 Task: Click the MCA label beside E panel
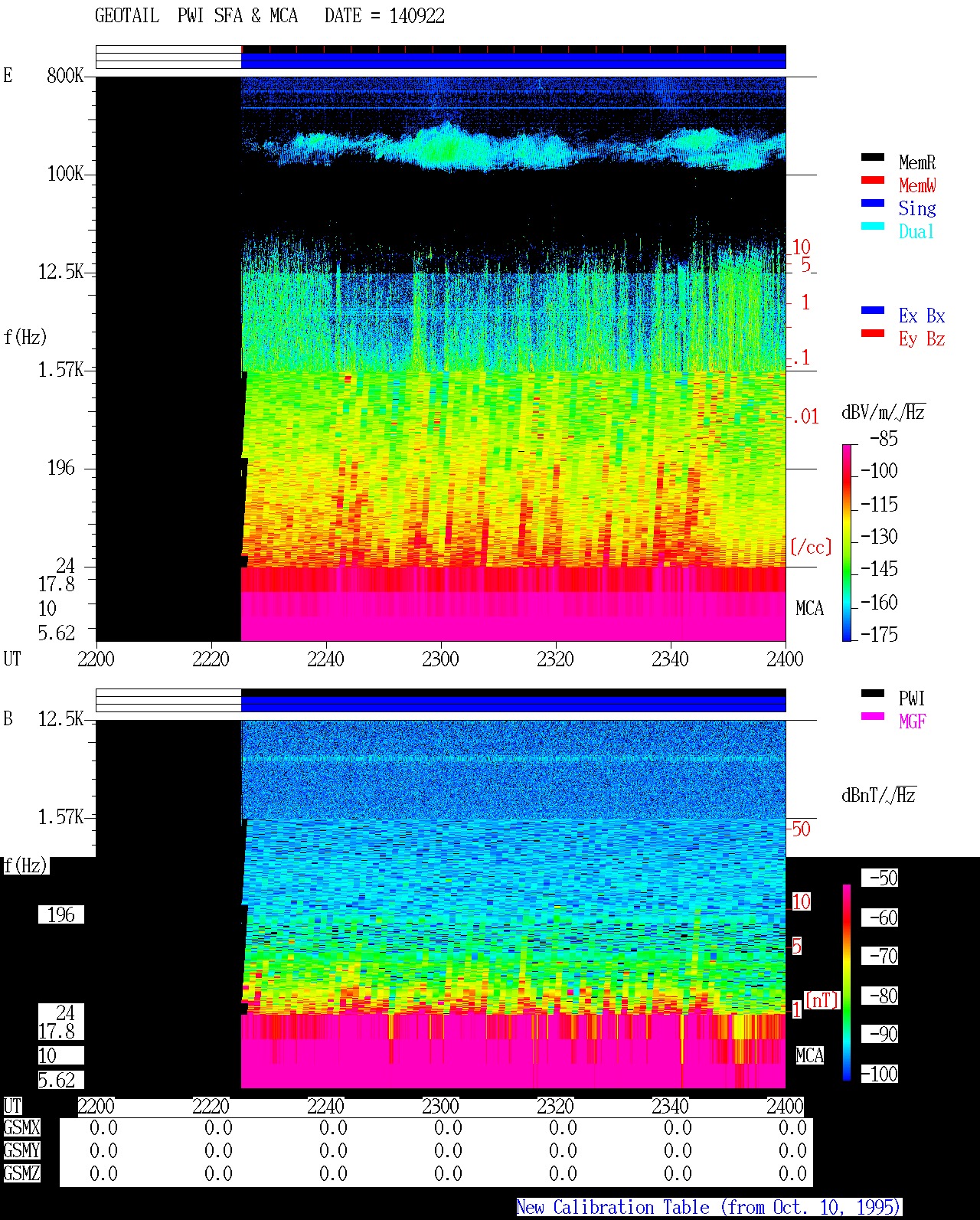[x=810, y=609]
